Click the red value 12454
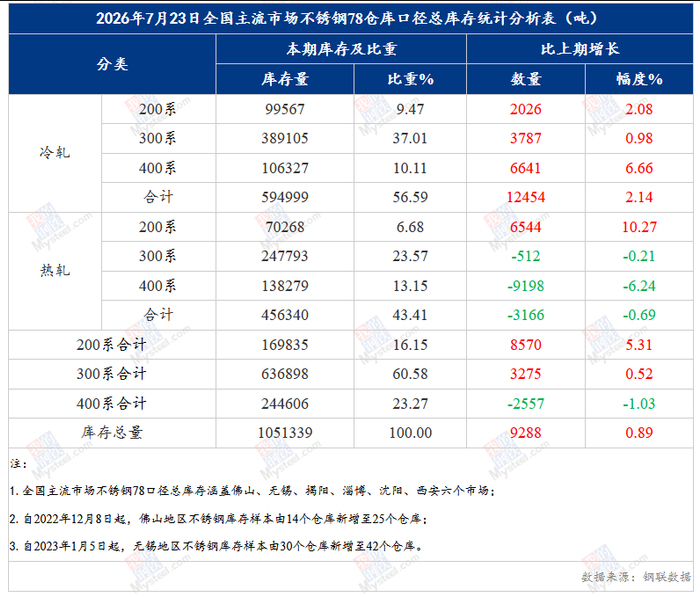 (526, 197)
